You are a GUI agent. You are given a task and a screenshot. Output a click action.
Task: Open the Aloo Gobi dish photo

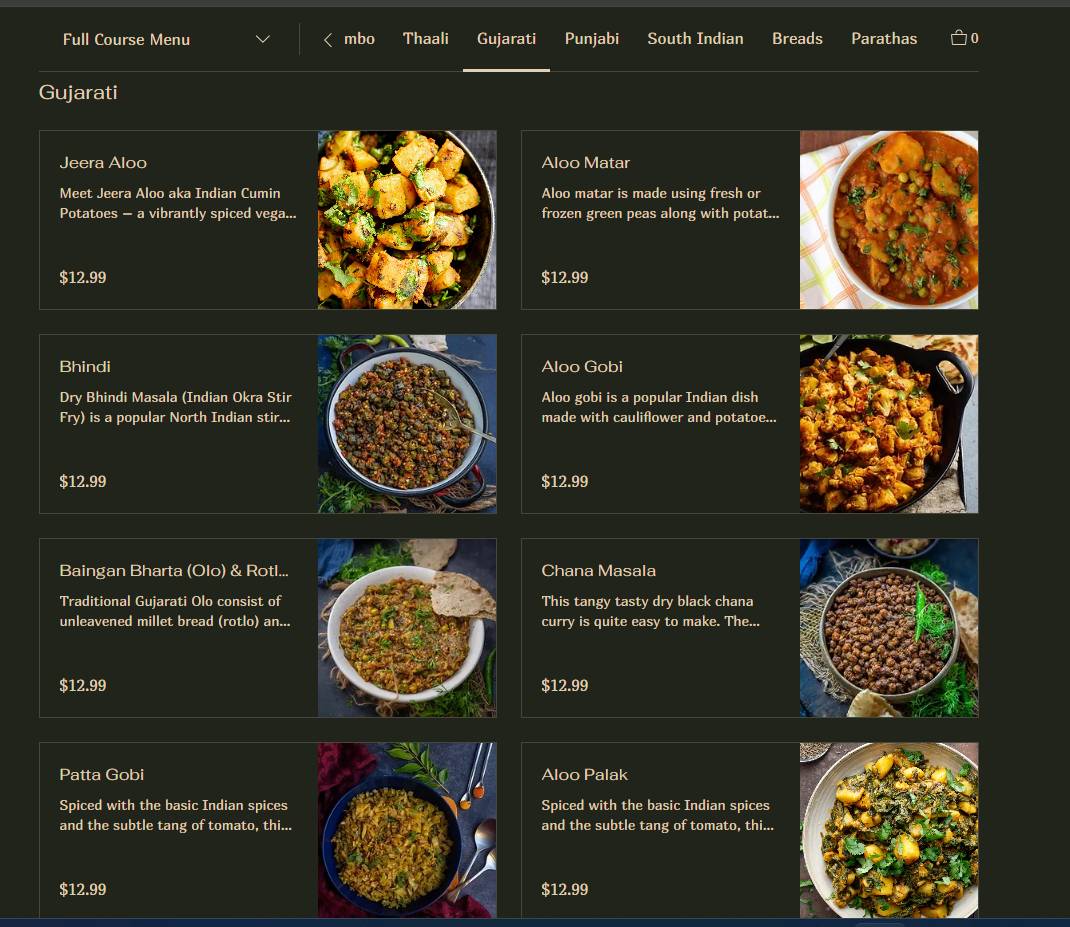(888, 424)
